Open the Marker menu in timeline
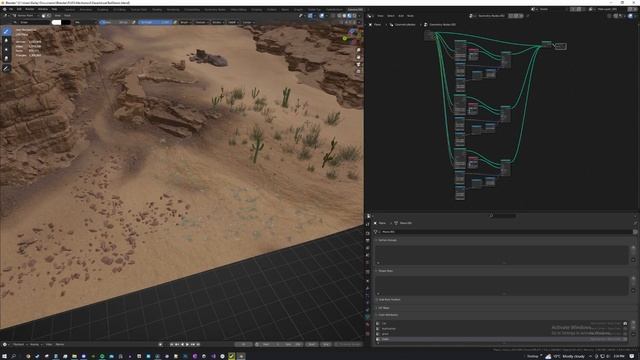Viewport: 640px width, 360px height. [x=60, y=344]
